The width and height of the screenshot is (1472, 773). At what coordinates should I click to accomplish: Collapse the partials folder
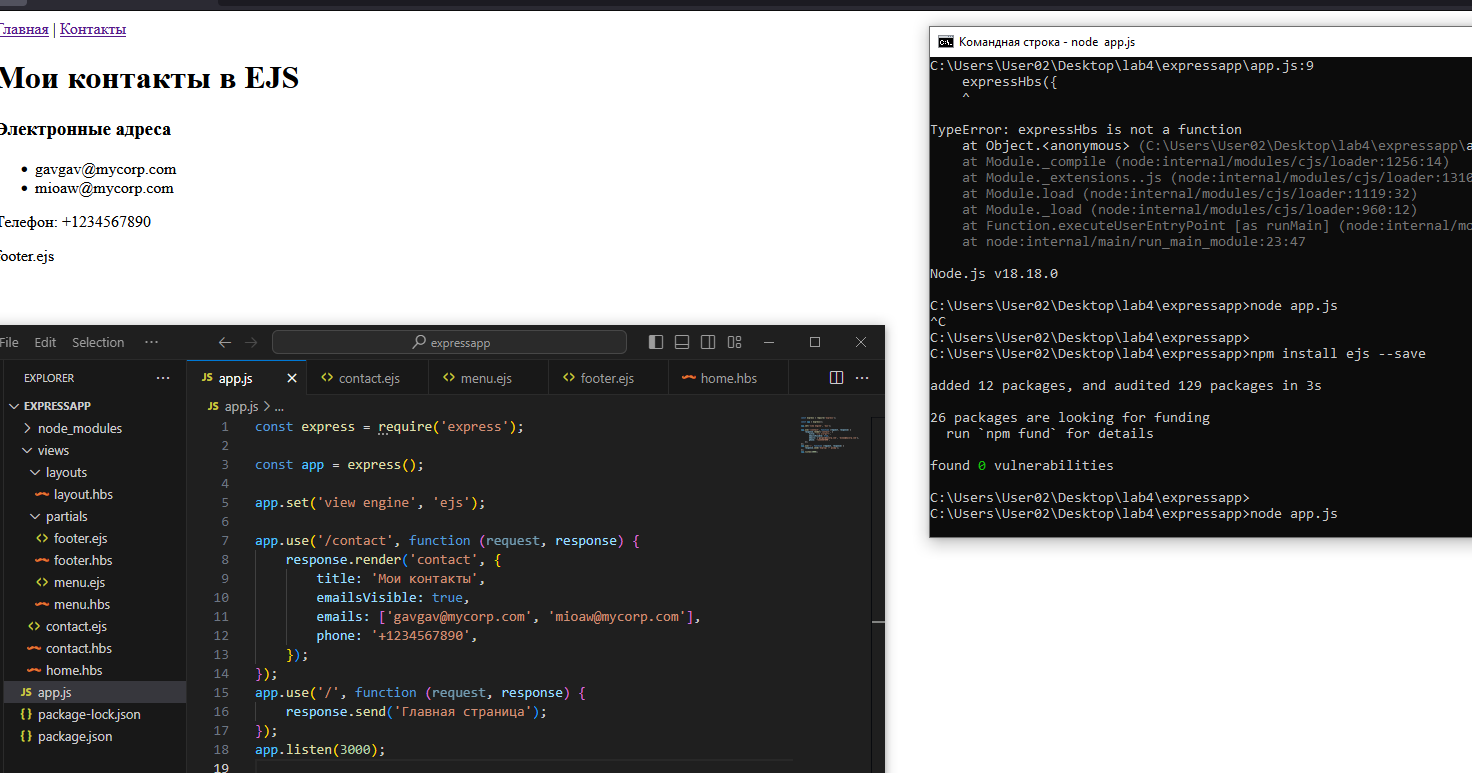(x=35, y=516)
